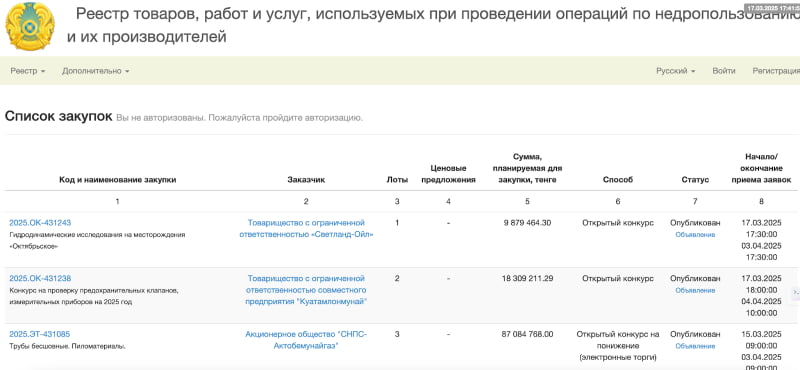Click the Лоты column header
Viewport: 800px width, 370px height.
pos(397,180)
